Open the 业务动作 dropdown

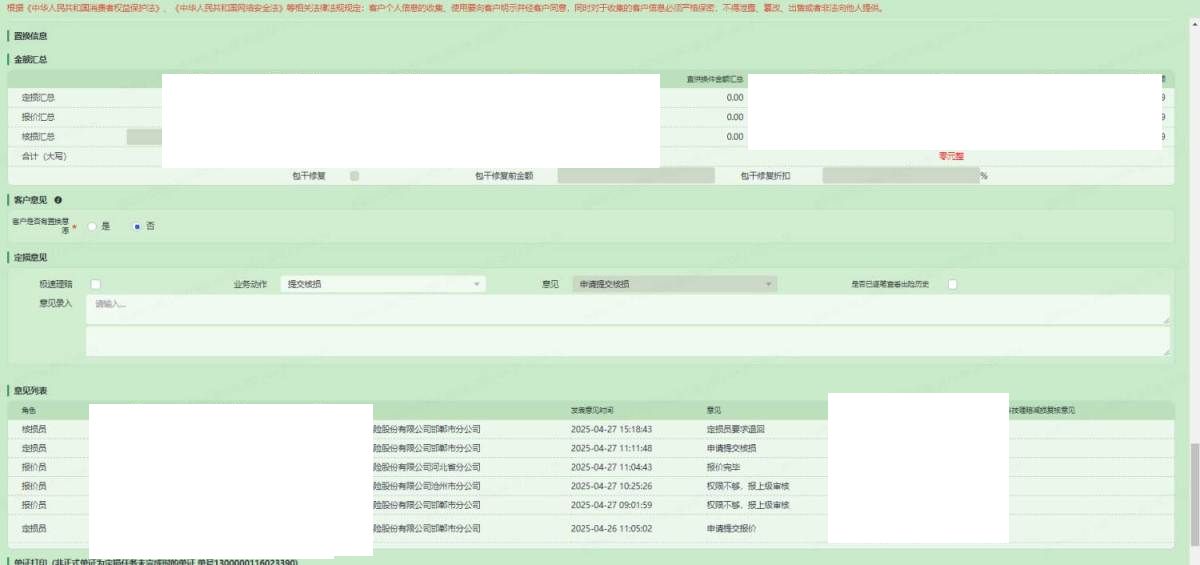[x=383, y=284]
